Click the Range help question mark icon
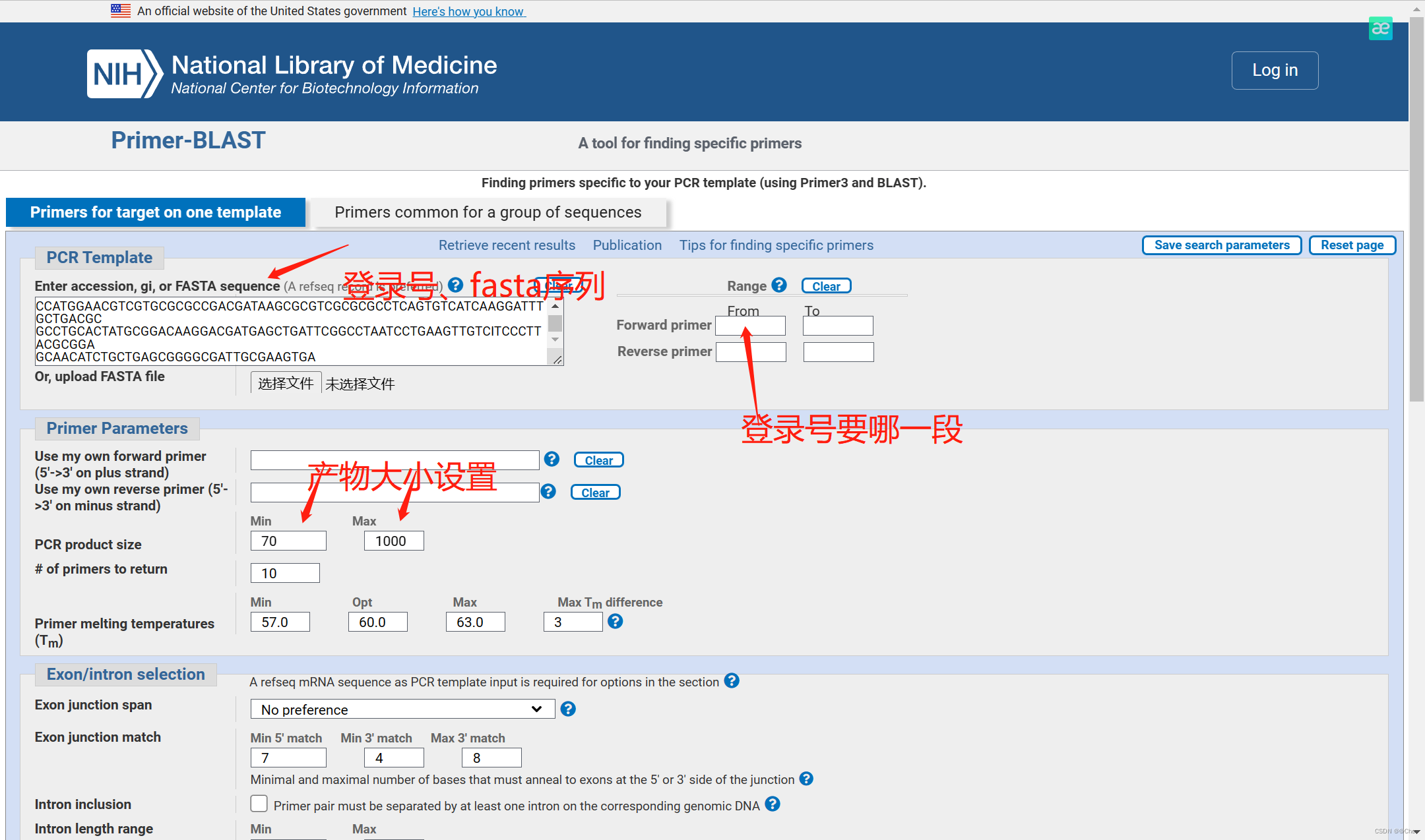The image size is (1425, 840). pyautogui.click(x=779, y=285)
